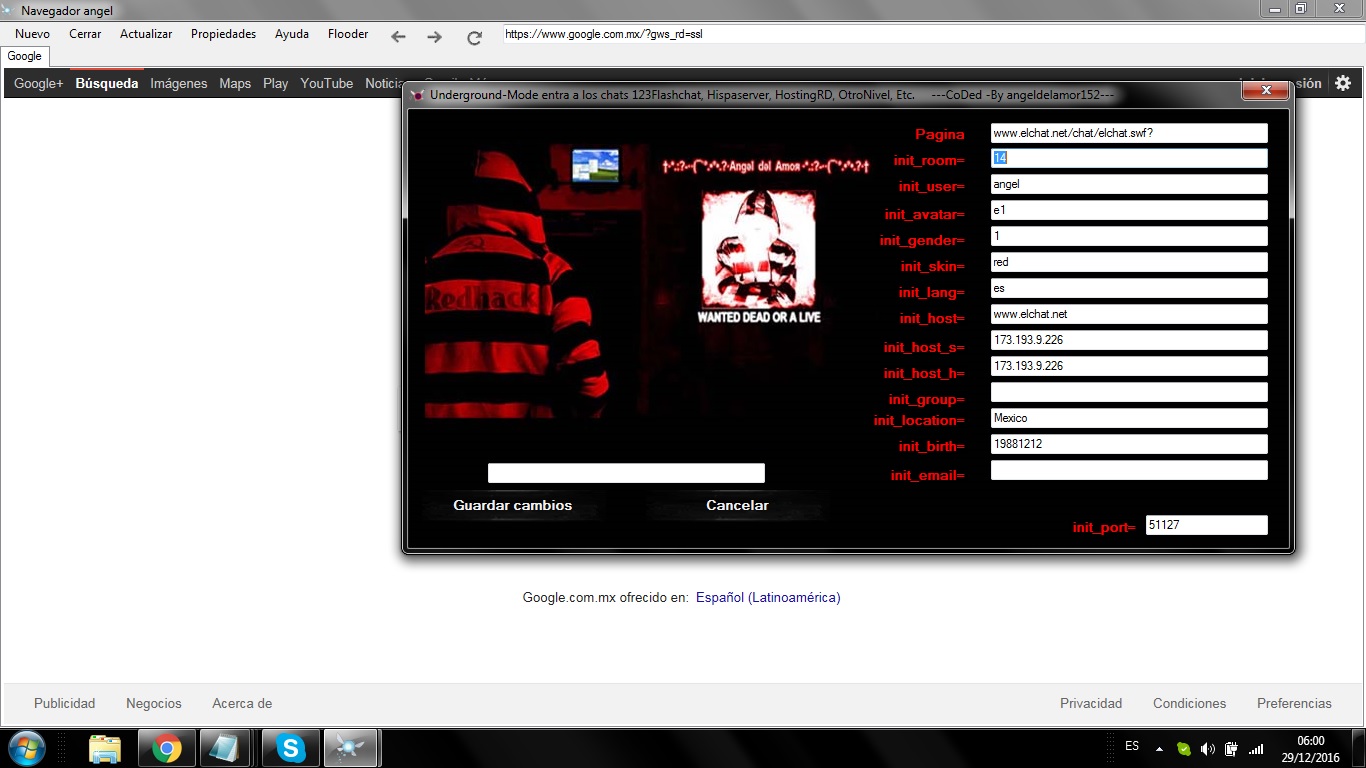Select the Navegador angel taskbar icon

pyautogui.click(x=351, y=748)
